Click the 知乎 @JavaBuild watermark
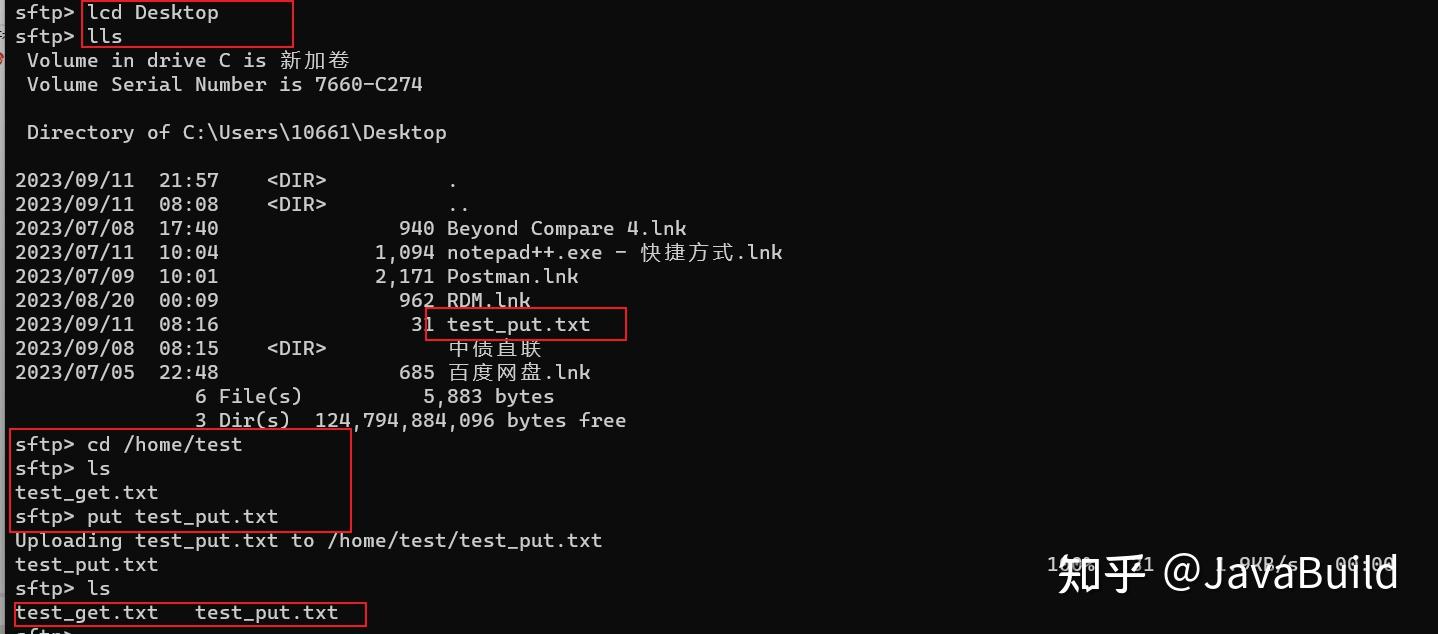The image size is (1438, 634). coord(1227,574)
